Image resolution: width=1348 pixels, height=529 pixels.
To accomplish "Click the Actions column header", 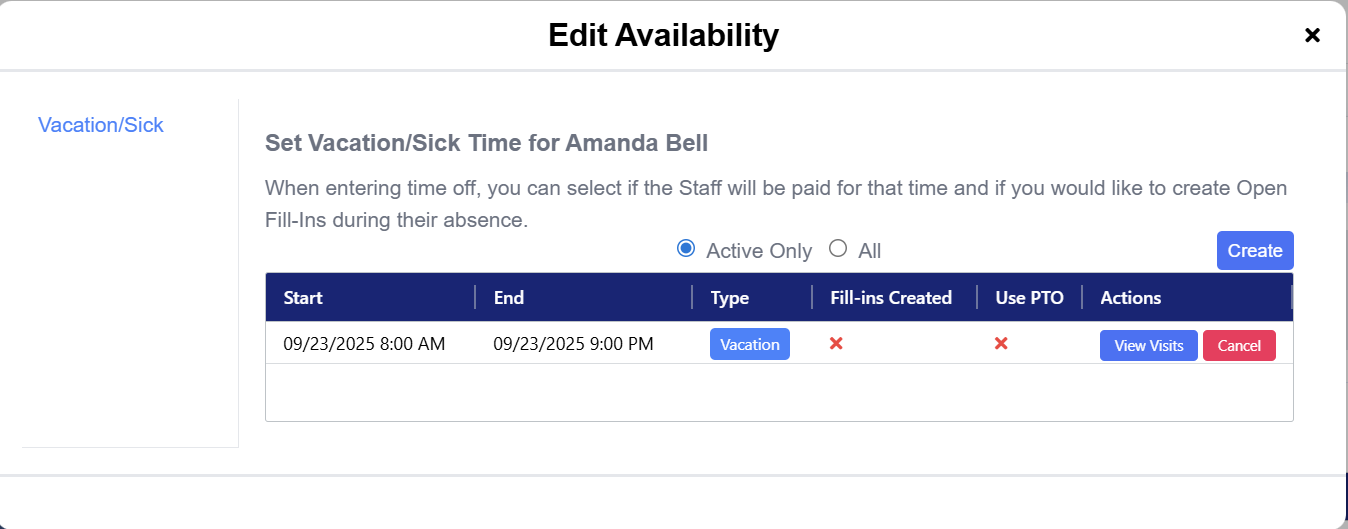I will 1131,297.
